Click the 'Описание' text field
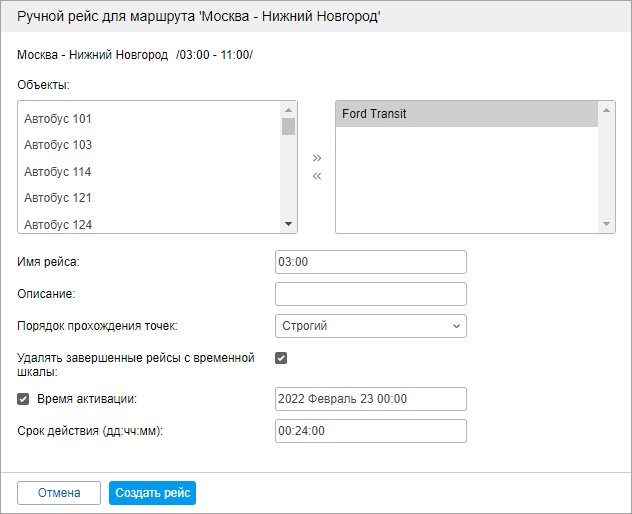The width and height of the screenshot is (632, 514). (370, 294)
